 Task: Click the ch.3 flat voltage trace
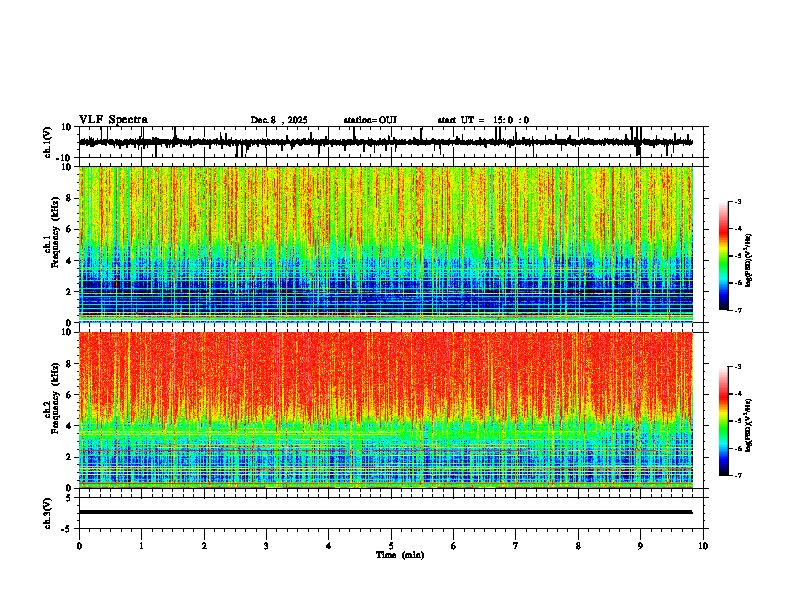click(385, 512)
